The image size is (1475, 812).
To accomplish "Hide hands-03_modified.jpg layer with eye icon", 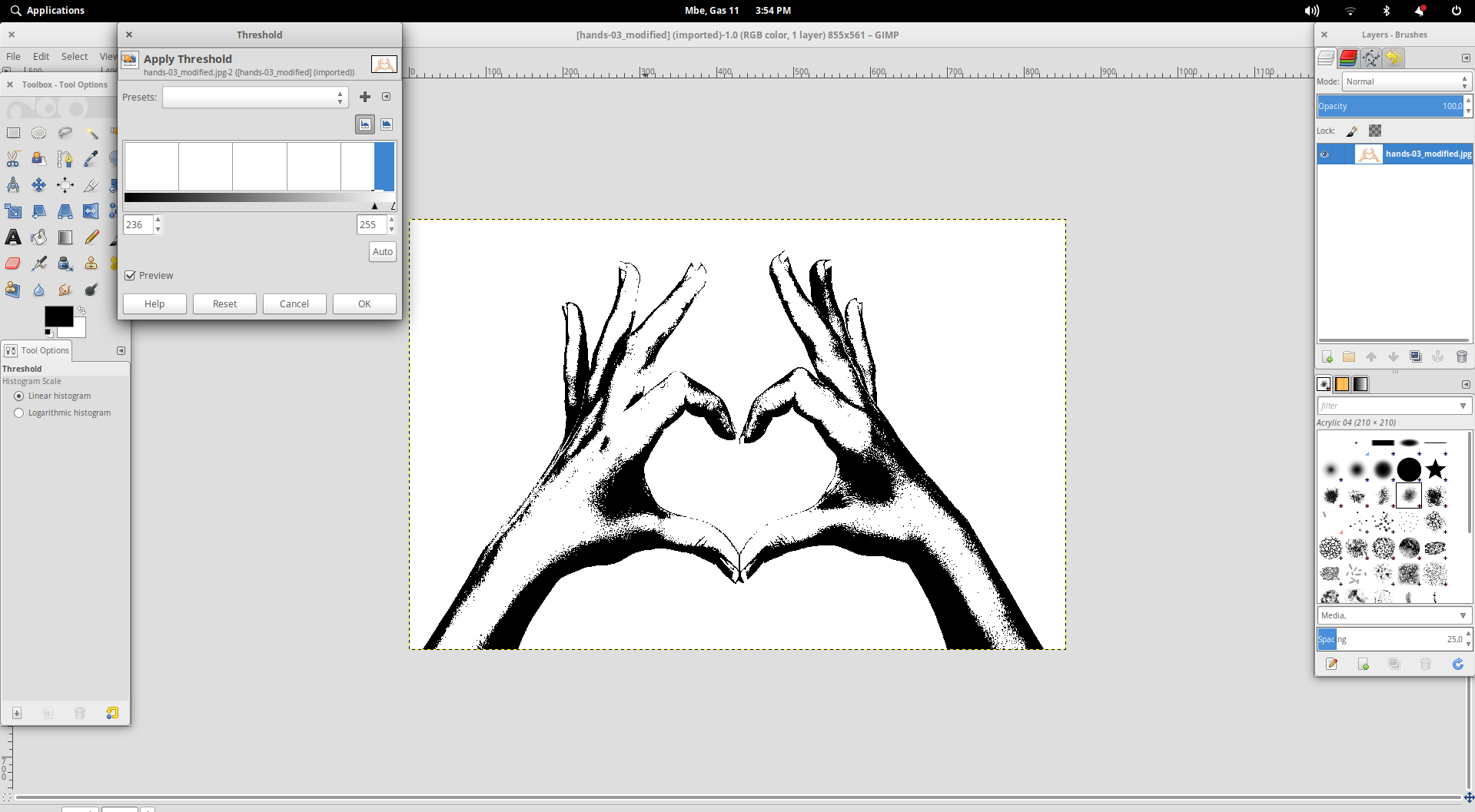I will [x=1324, y=154].
